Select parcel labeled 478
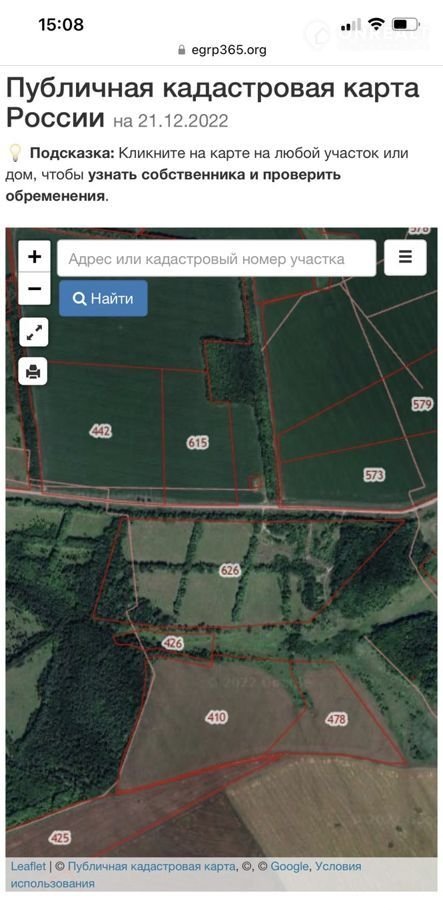This screenshot has height=910, width=443. click(336, 720)
